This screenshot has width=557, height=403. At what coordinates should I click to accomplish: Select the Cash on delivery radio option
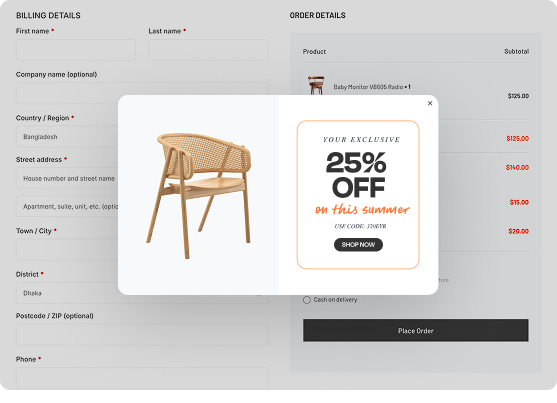coord(307,300)
